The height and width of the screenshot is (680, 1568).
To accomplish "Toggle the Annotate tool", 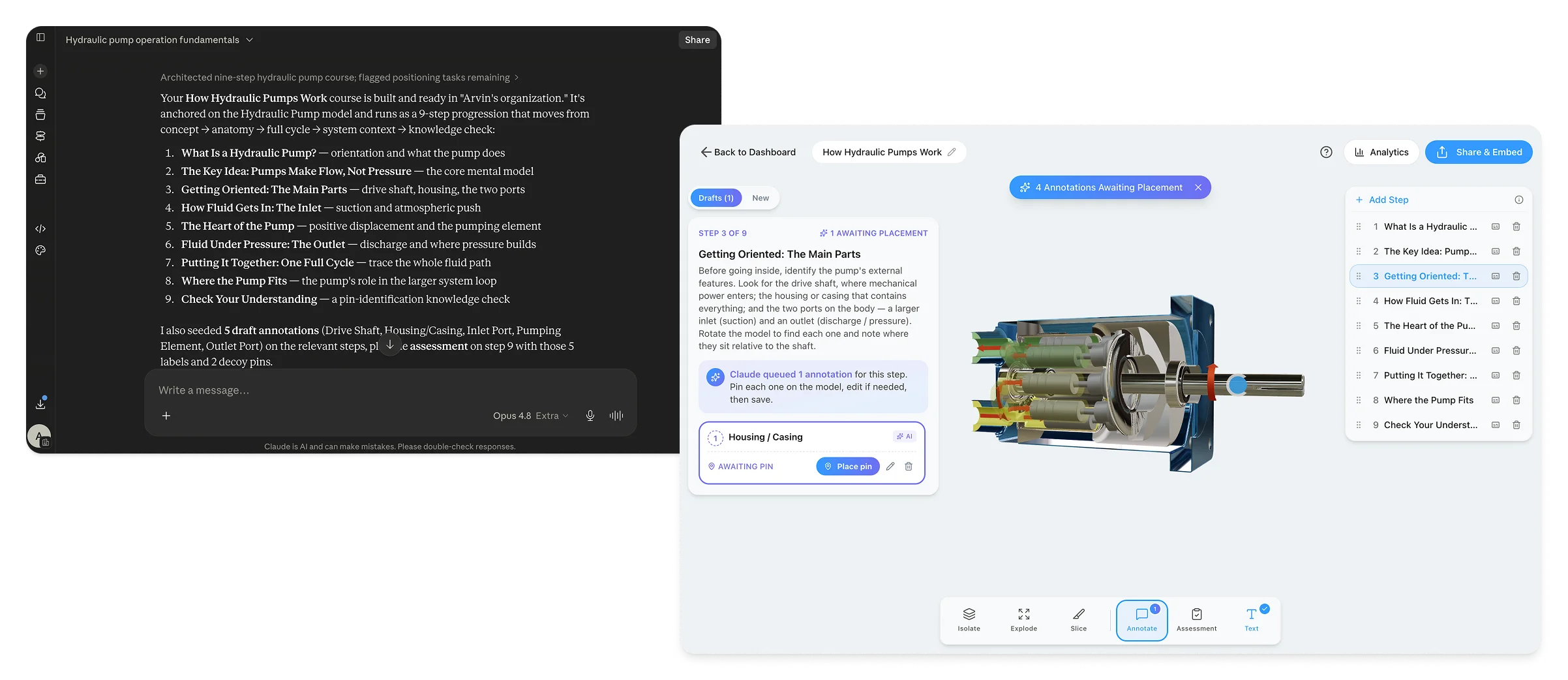I will 1142,620.
